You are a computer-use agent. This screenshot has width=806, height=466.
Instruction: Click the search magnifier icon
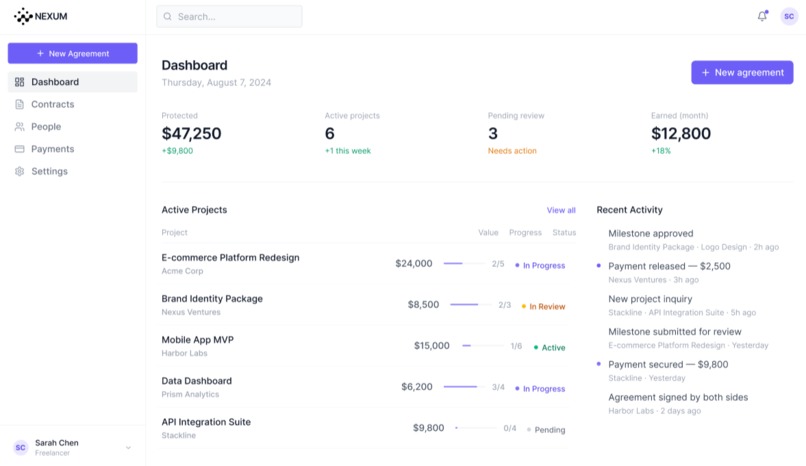coord(168,16)
